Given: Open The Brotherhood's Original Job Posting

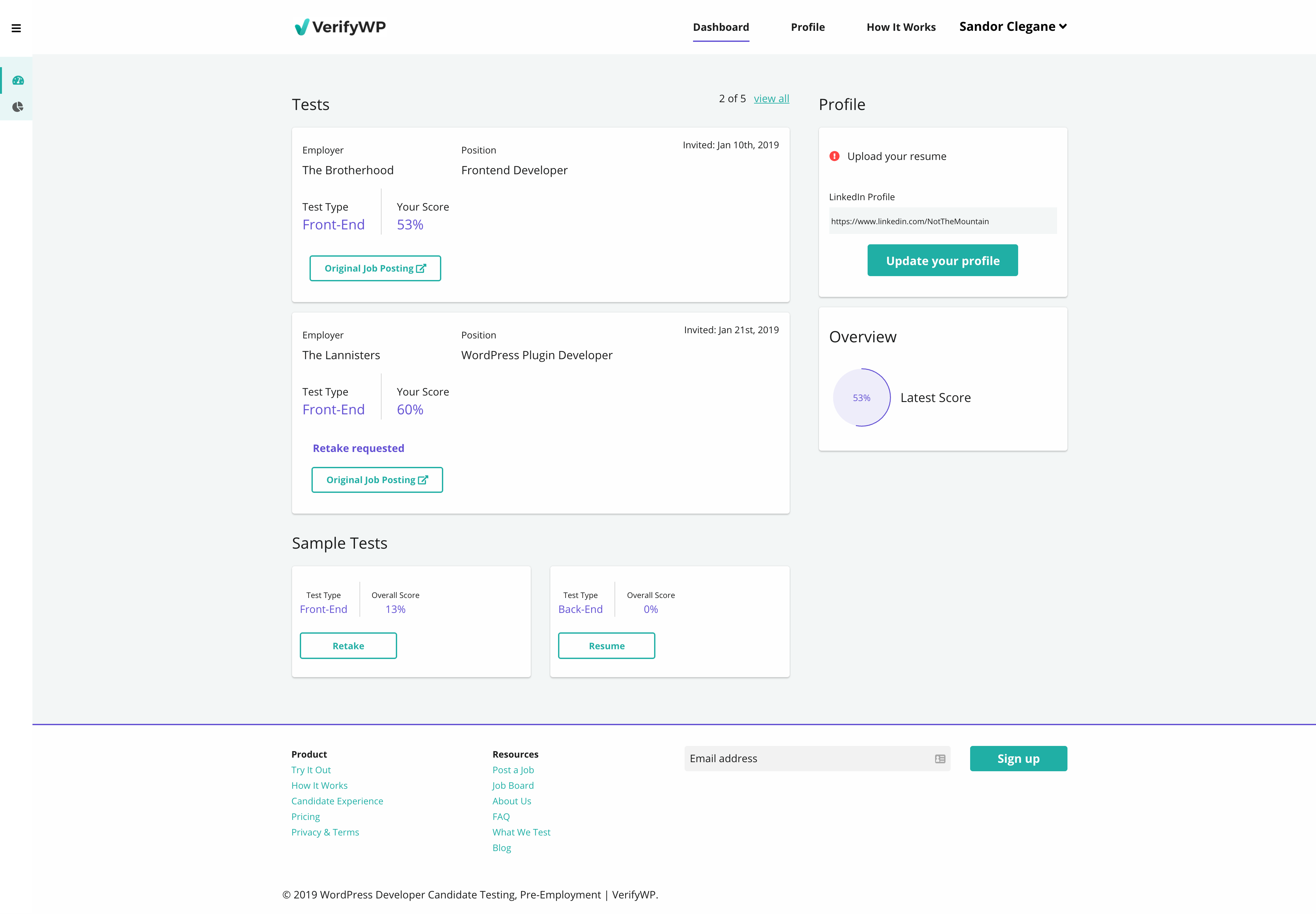Looking at the screenshot, I should (x=375, y=269).
